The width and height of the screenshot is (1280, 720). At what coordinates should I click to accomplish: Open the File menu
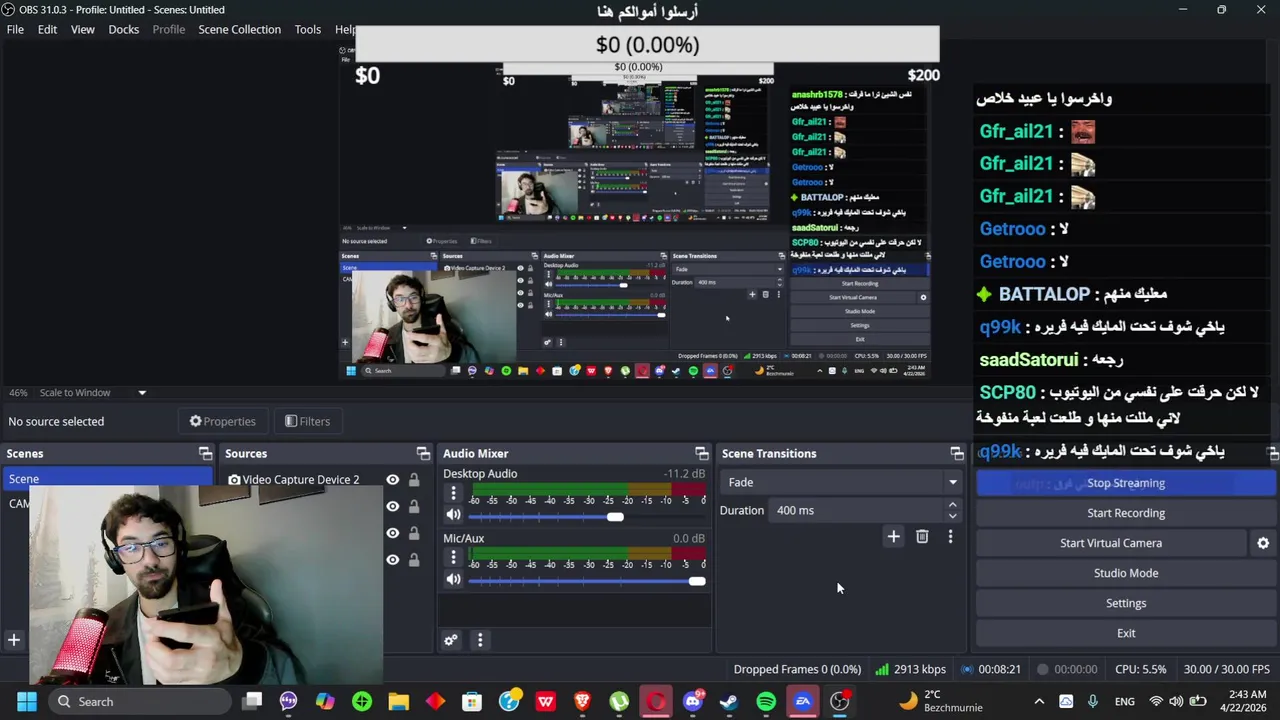[15, 29]
